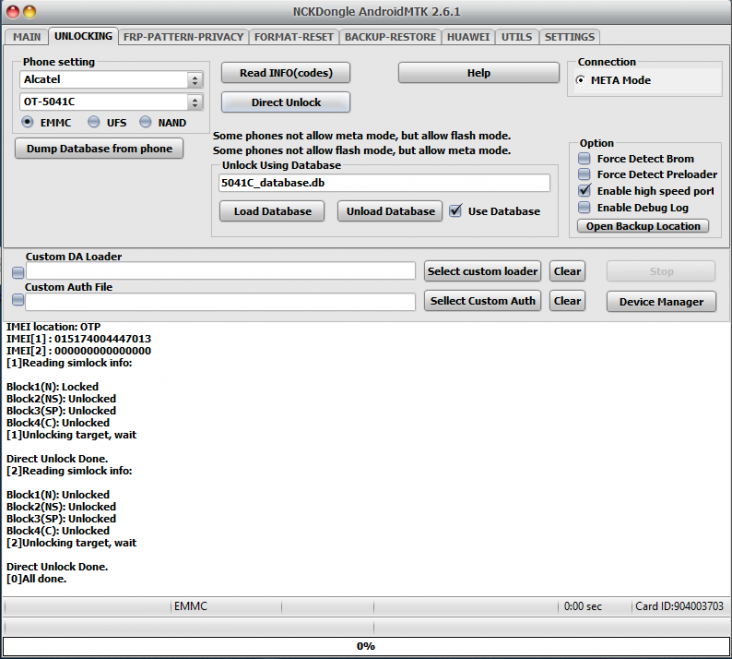Switch to the MAIN tab
This screenshot has width=732, height=659.
pos(26,37)
